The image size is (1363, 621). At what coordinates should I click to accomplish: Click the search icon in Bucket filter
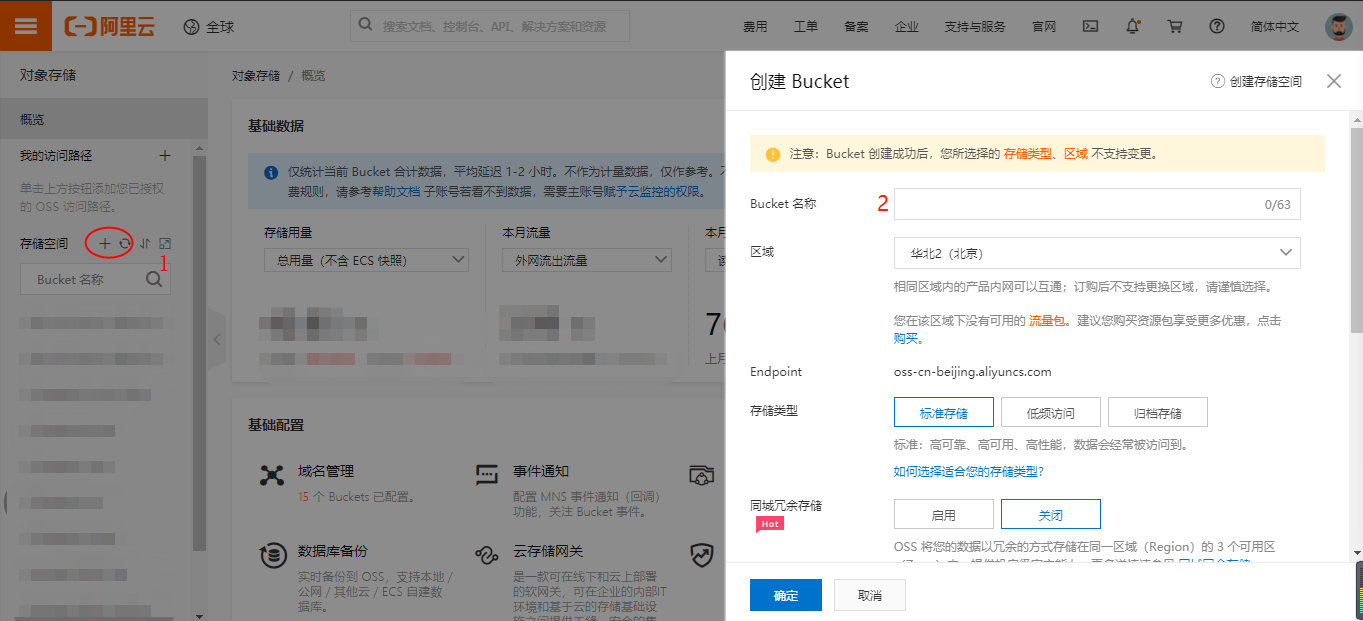154,280
